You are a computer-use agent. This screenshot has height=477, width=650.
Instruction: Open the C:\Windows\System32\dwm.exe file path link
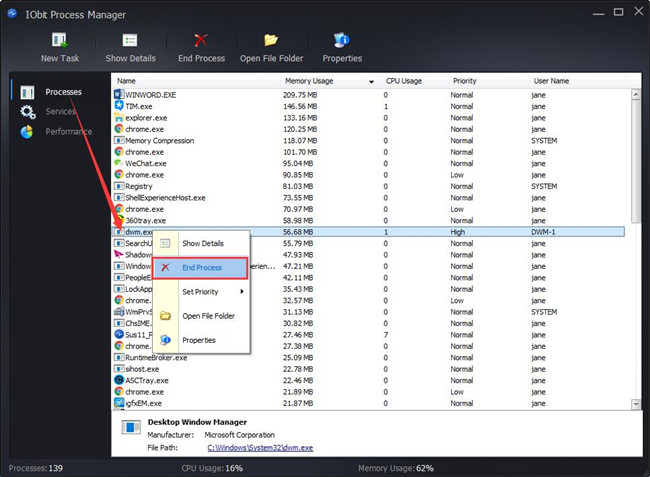[260, 448]
